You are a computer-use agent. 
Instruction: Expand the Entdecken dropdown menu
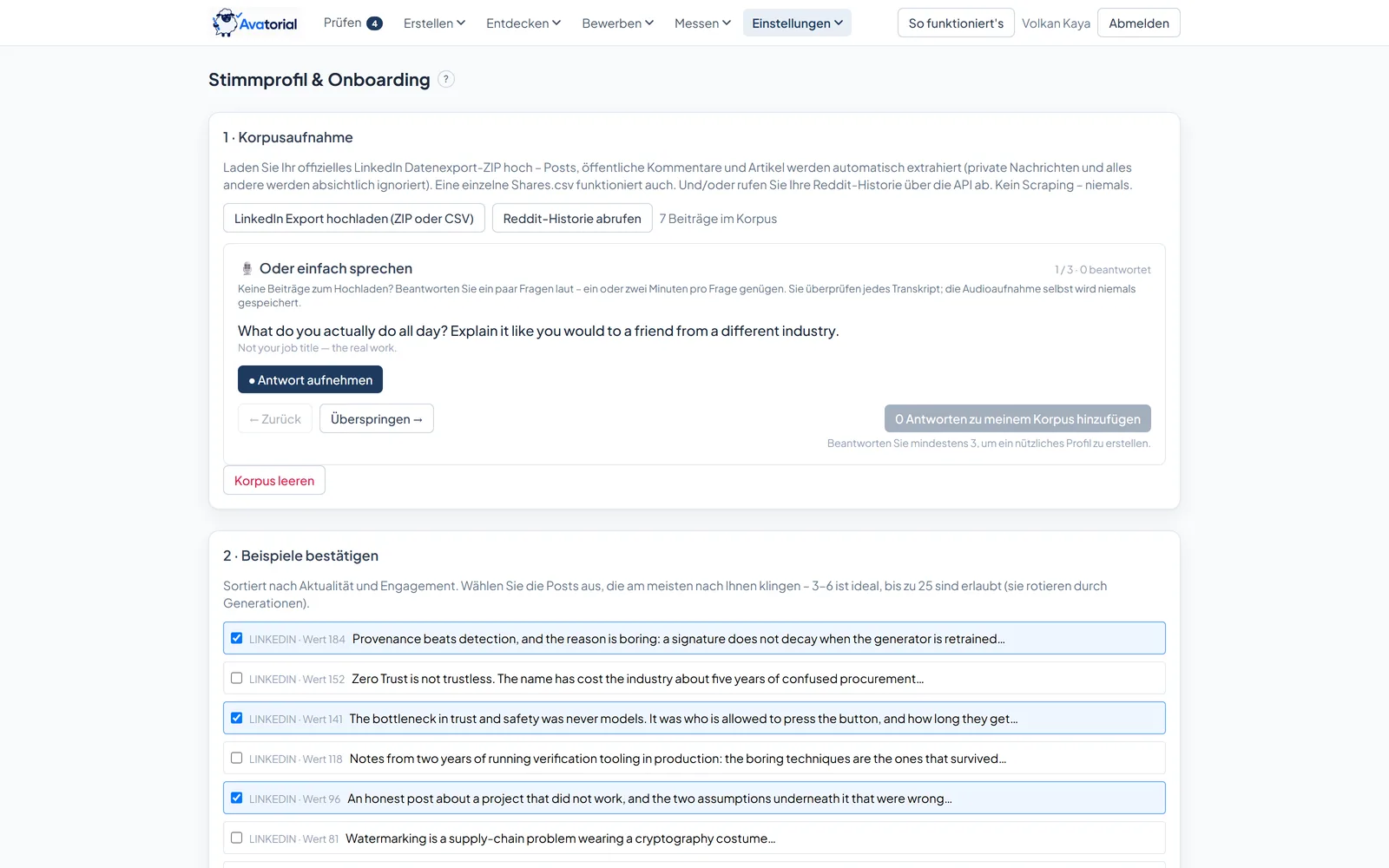pos(523,23)
